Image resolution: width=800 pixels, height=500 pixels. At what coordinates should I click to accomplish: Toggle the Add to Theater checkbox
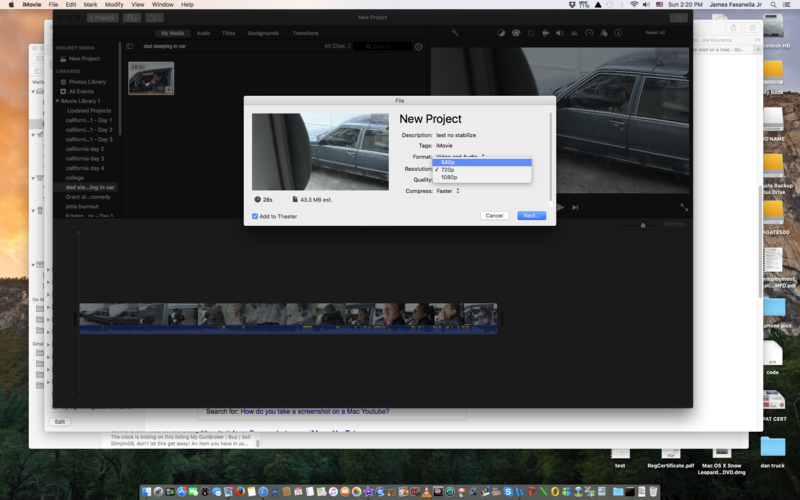pos(255,216)
